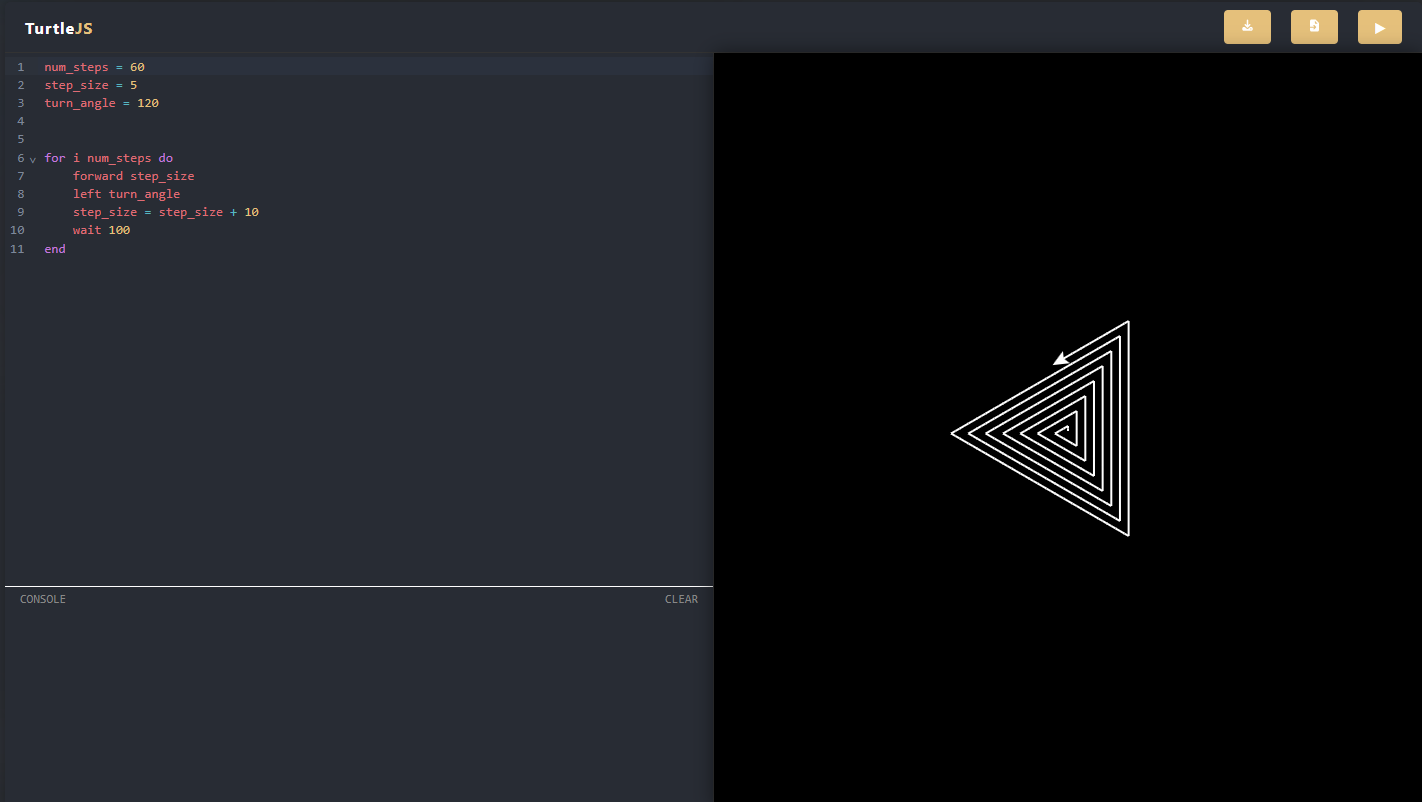Click on the 'left turn_angle' statement
The height and width of the screenshot is (802, 1422).
[126, 194]
